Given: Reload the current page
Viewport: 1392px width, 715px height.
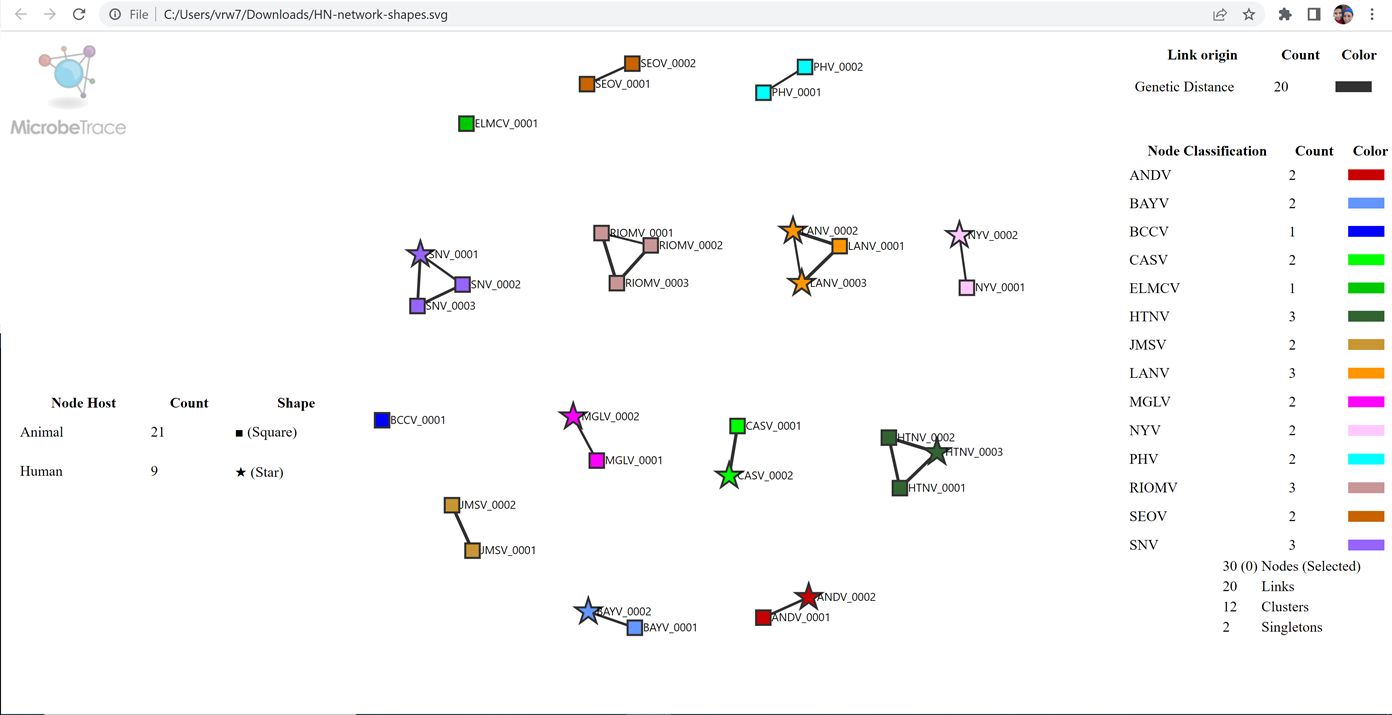Looking at the screenshot, I should (x=78, y=14).
